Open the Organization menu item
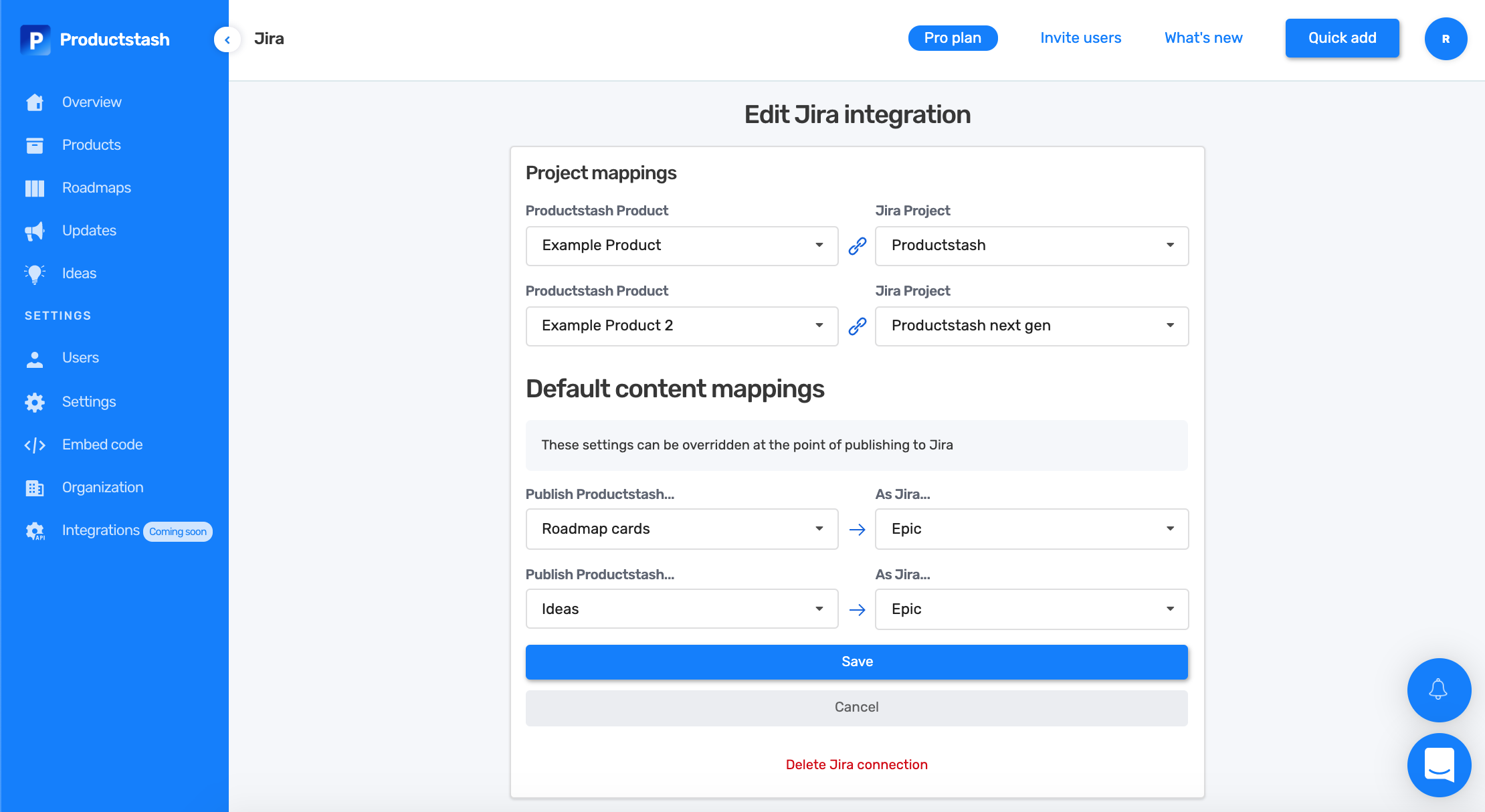Image resolution: width=1485 pixels, height=812 pixels. [x=102, y=488]
